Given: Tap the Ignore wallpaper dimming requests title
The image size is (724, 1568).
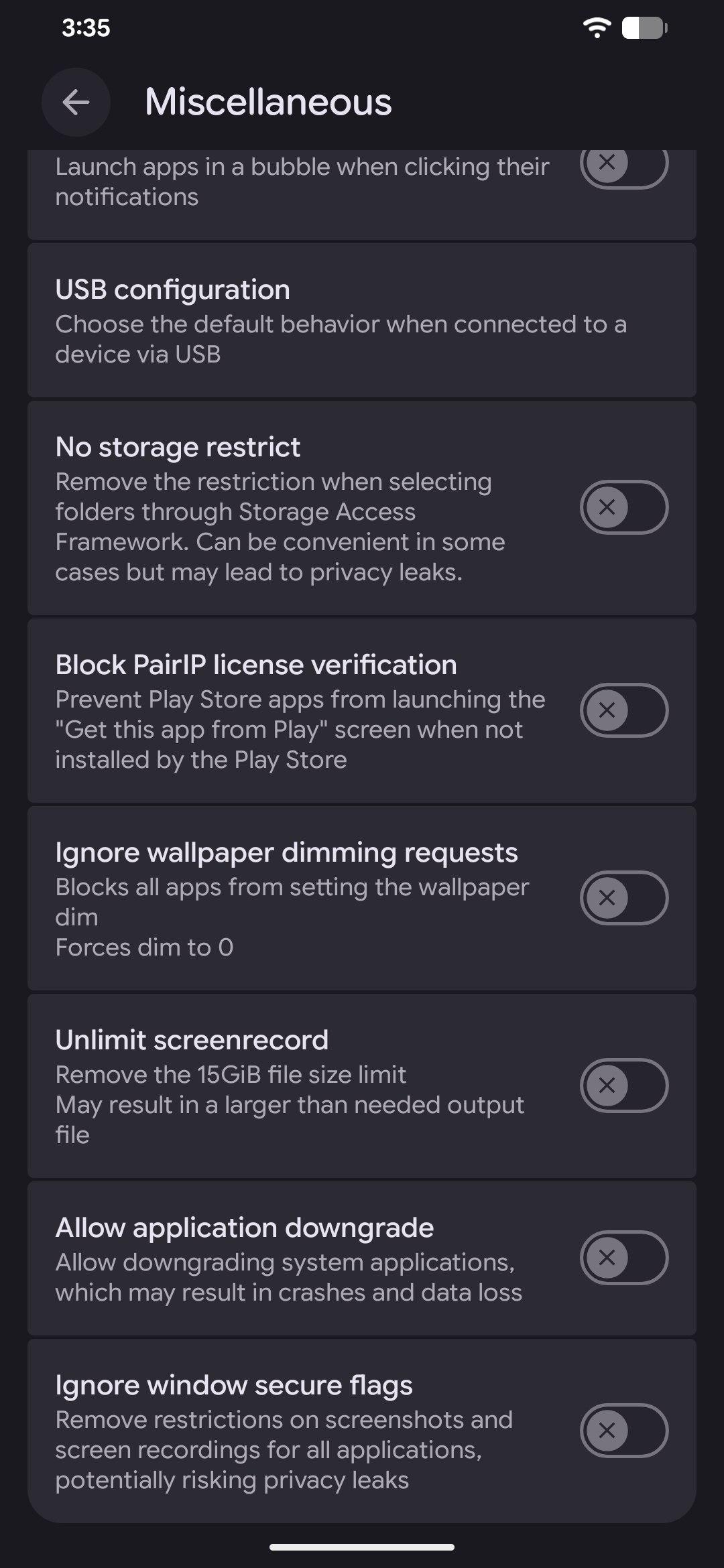Looking at the screenshot, I should click(286, 852).
